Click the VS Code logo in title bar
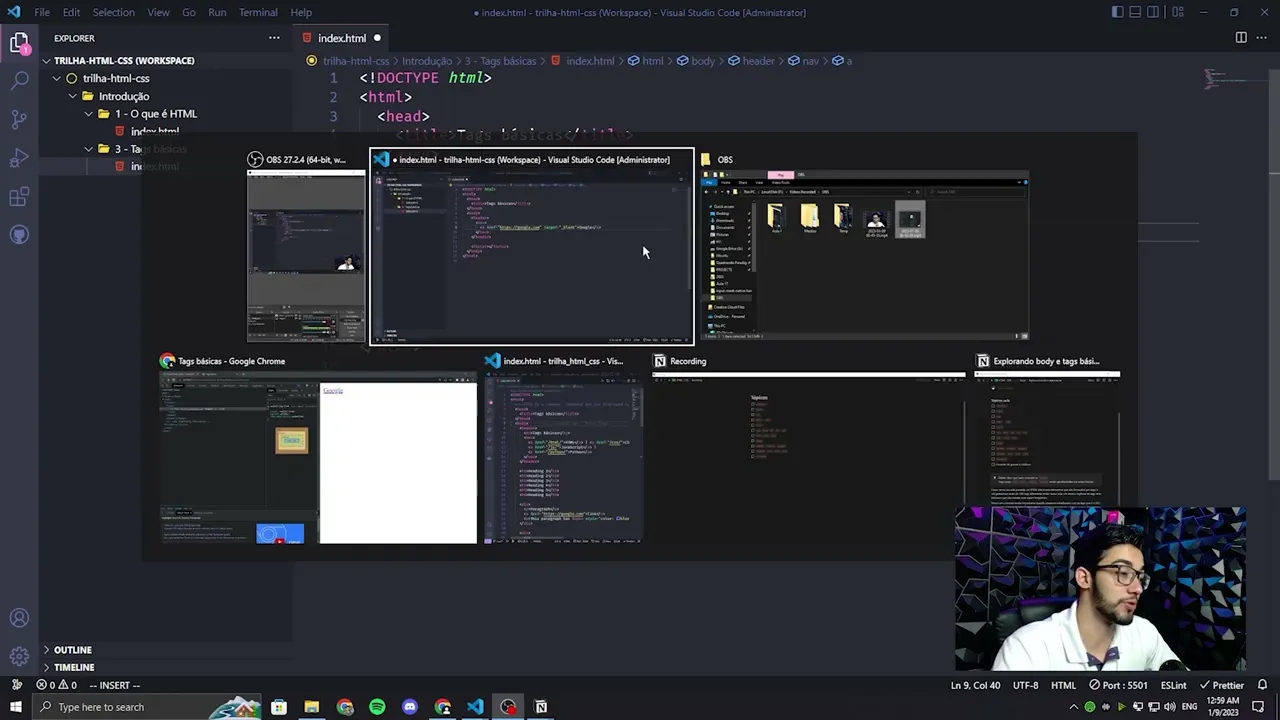The height and width of the screenshot is (720, 1280). coord(13,12)
